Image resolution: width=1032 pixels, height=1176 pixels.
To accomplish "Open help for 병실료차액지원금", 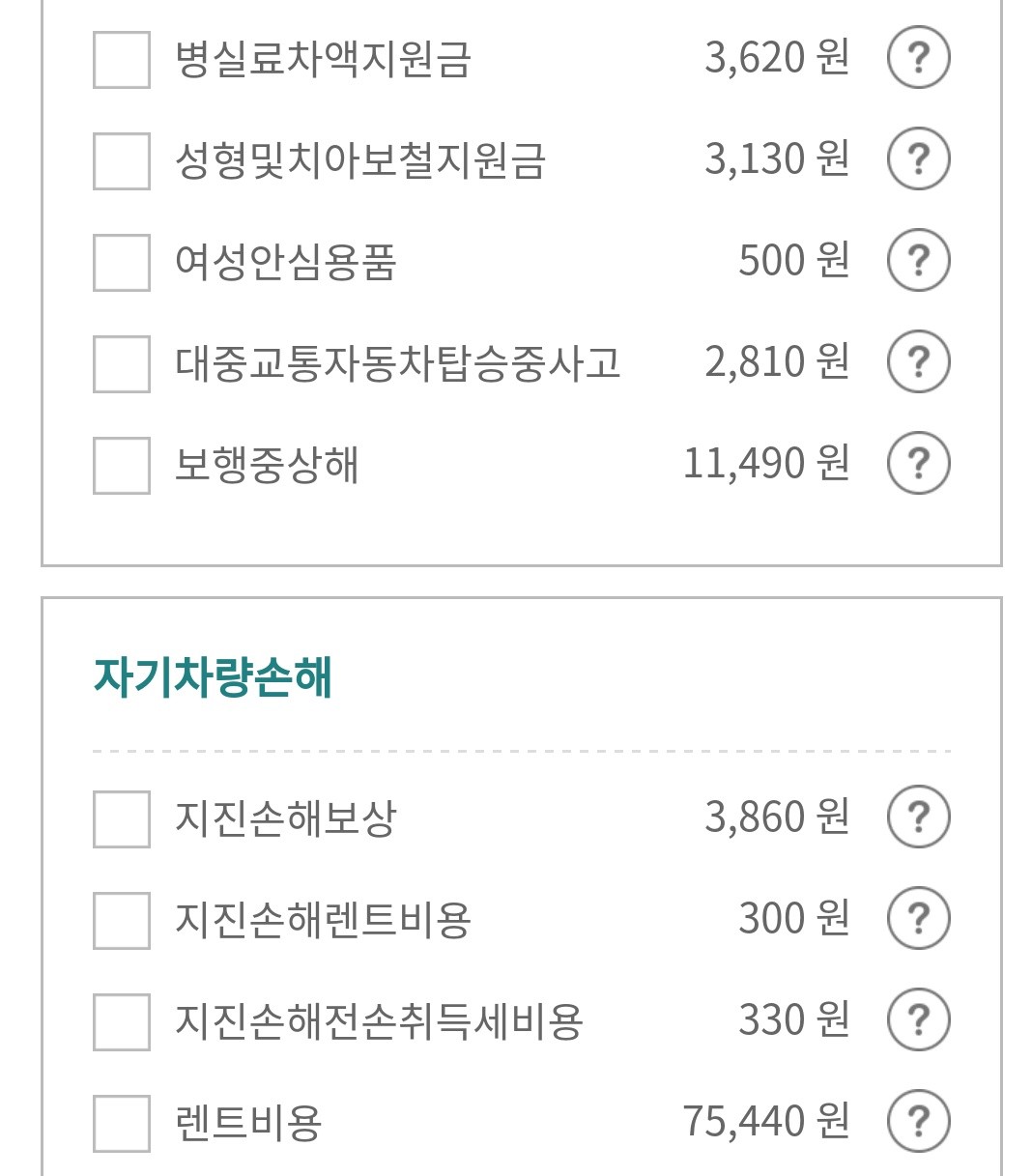I will 918,58.
